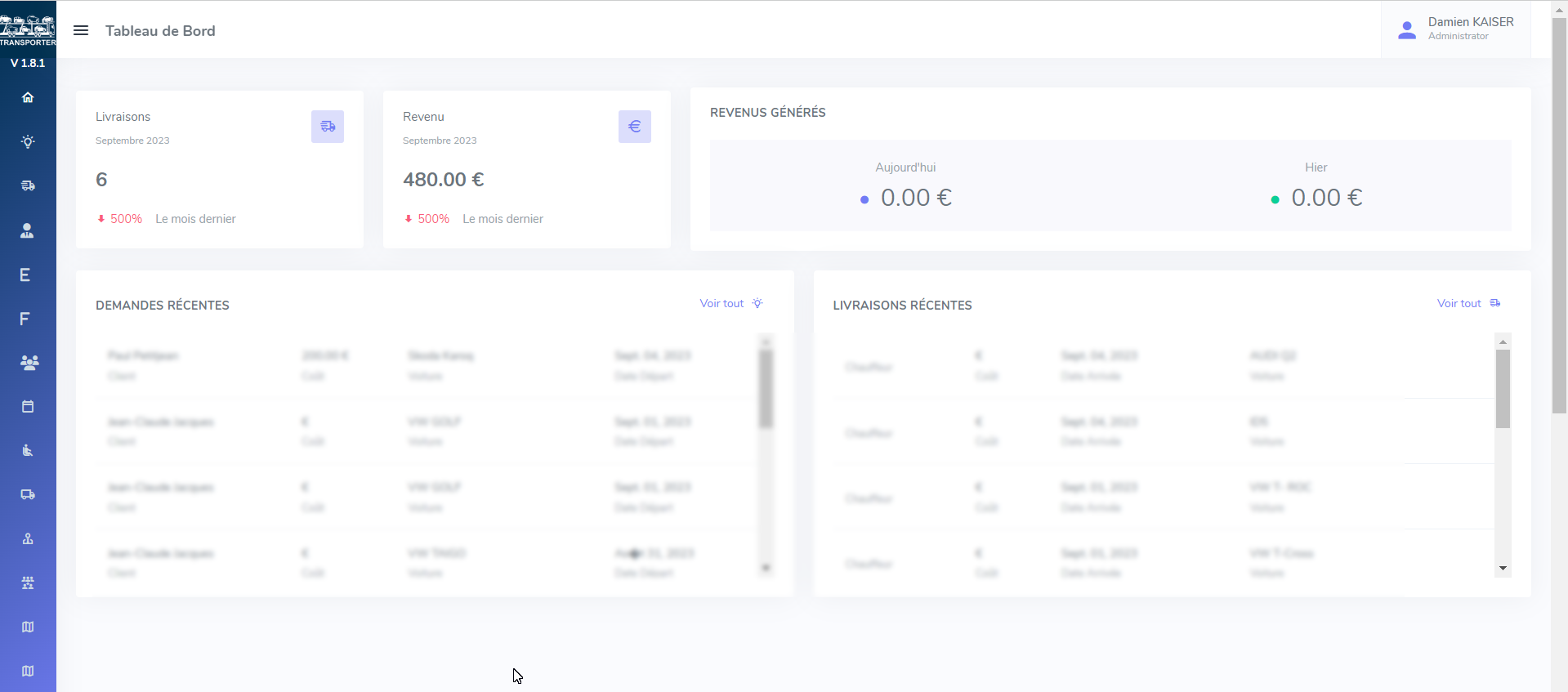Click the DEMANDES RÉCENTES heading
The height and width of the screenshot is (692, 1568).
tap(163, 306)
